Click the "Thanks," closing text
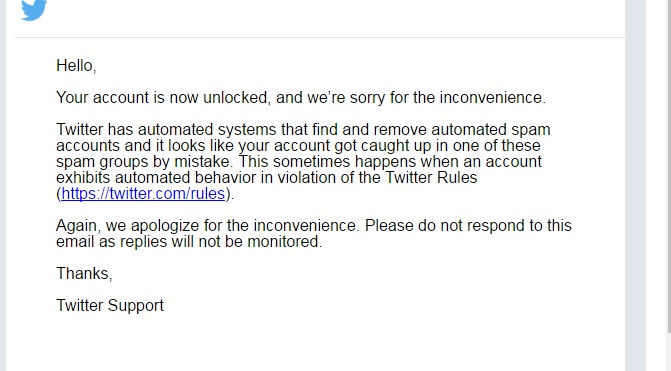Viewport: 671px width, 371px height. (x=84, y=273)
